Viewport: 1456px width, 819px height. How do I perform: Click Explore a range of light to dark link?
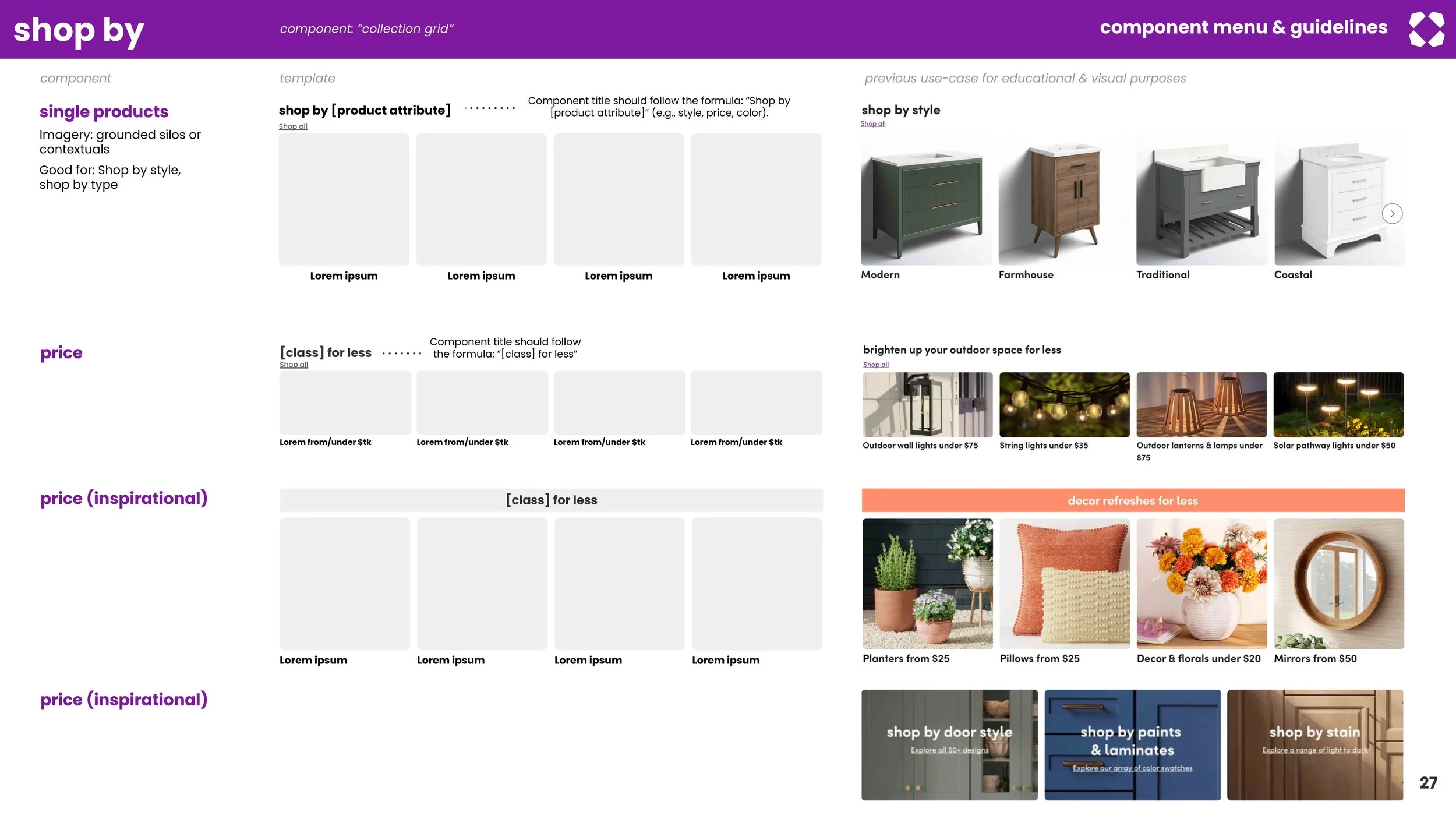[x=1314, y=750]
